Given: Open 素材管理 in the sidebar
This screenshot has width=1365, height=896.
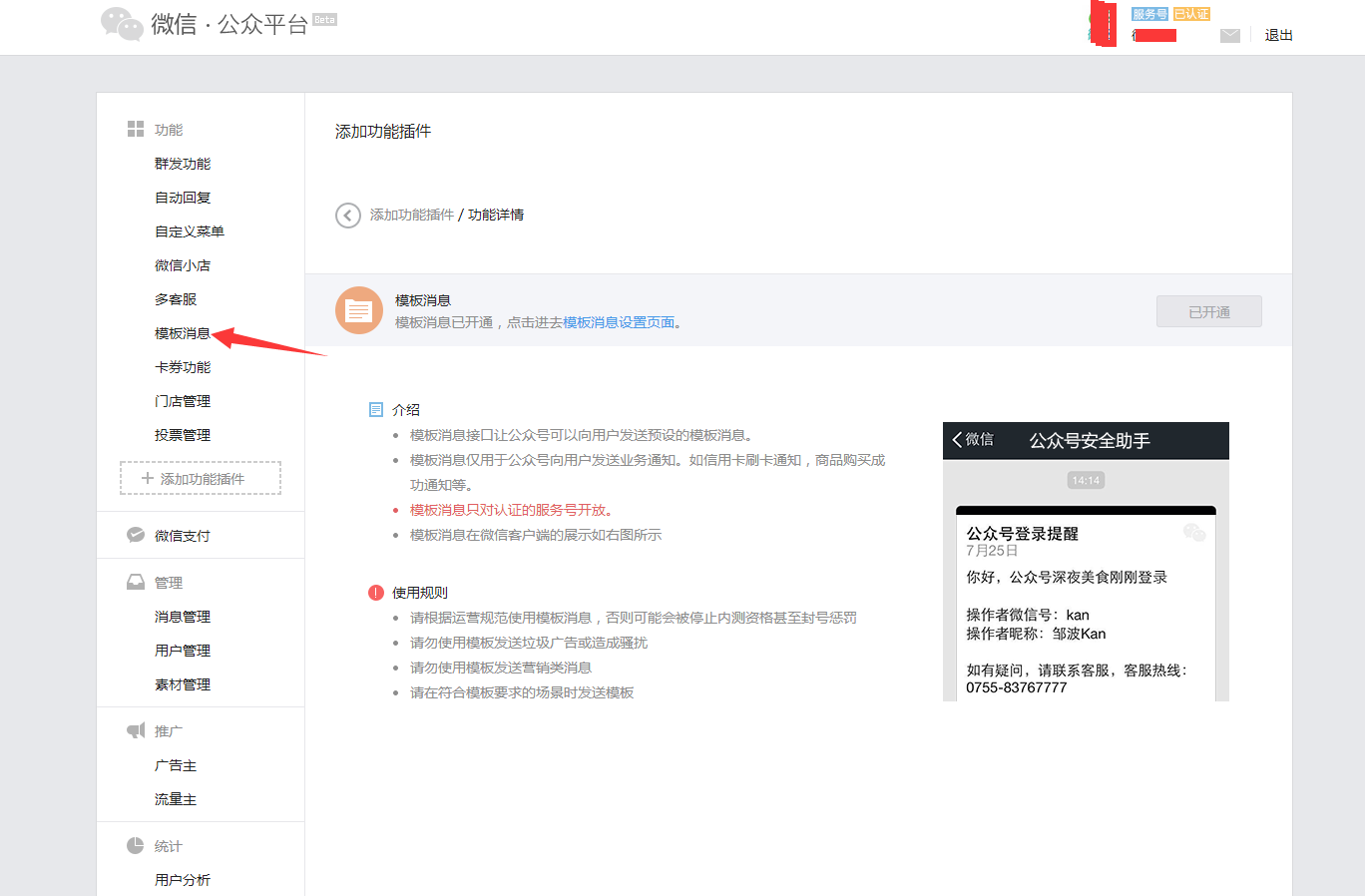Looking at the screenshot, I should (183, 684).
